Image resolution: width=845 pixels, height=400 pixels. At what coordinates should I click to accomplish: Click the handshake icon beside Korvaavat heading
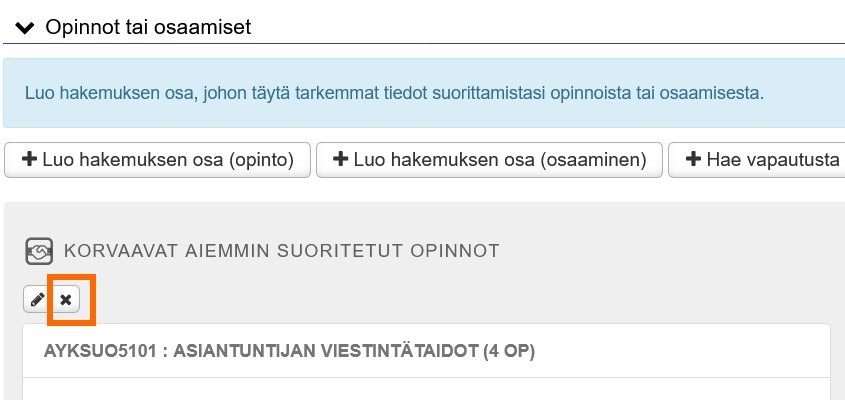(x=38, y=250)
